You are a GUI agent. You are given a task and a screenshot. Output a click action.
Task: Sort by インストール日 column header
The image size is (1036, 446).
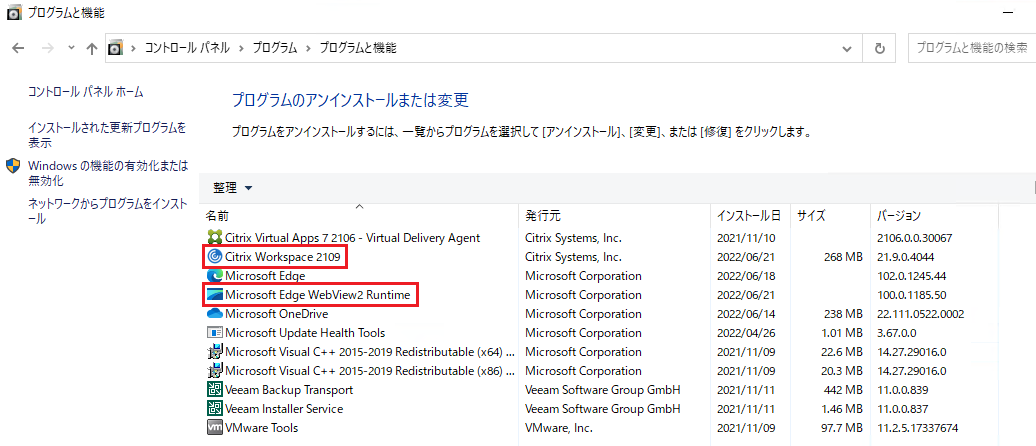click(751, 215)
